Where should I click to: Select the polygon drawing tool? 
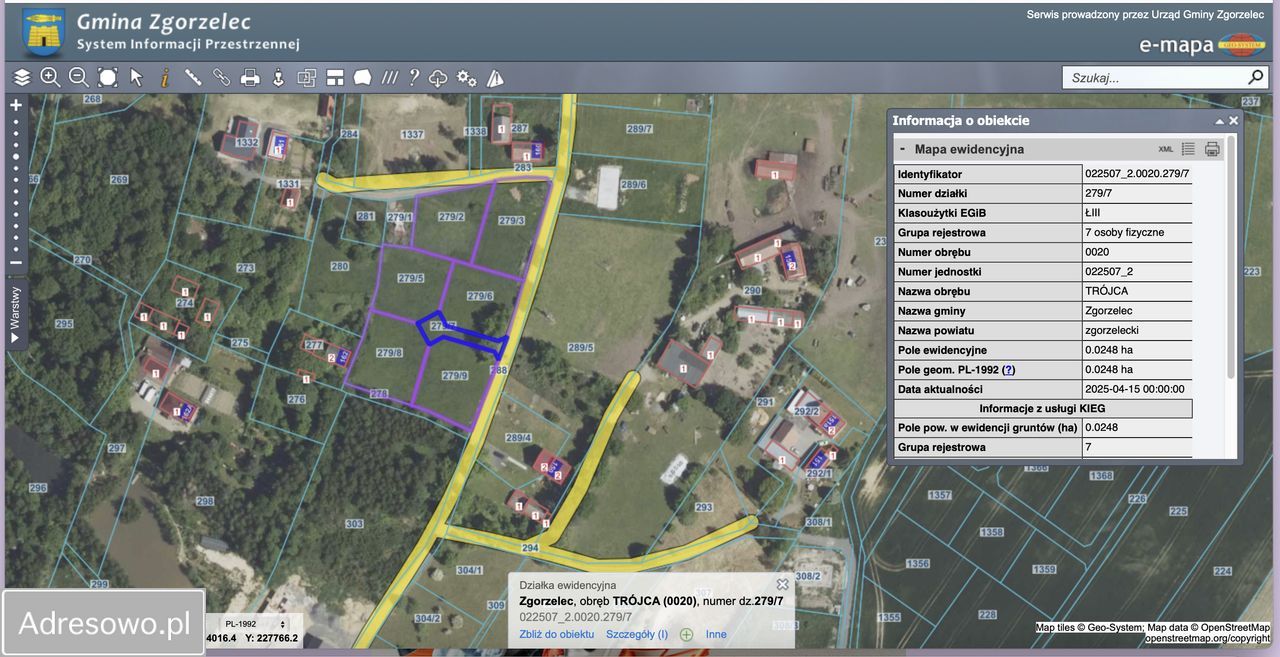tap(363, 77)
